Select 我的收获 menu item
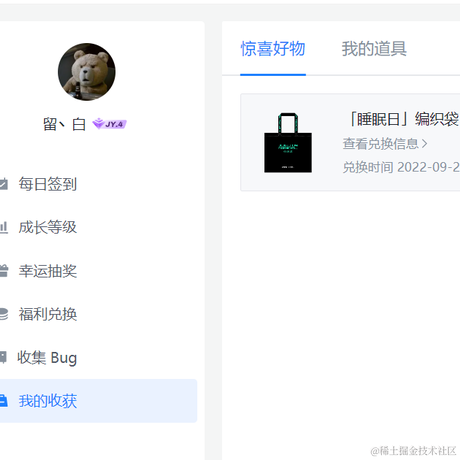This screenshot has width=460, height=460. coord(98,401)
